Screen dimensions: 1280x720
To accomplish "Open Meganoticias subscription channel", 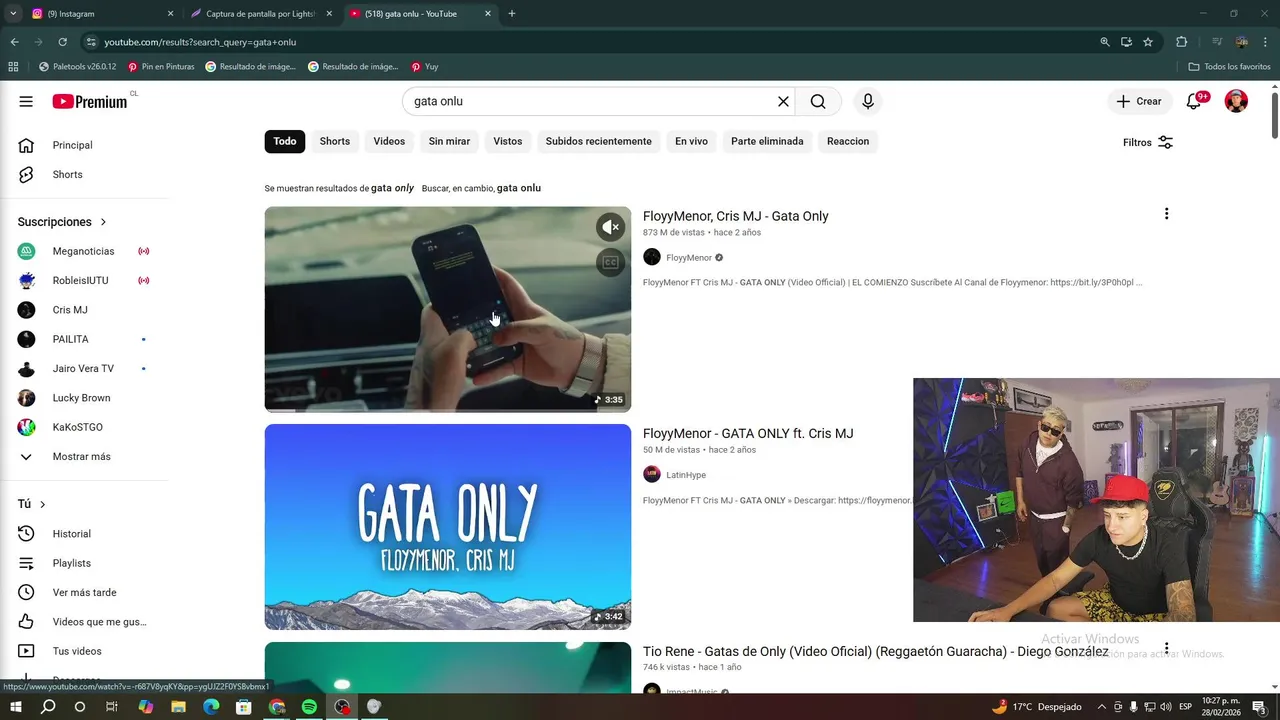I will pos(84,251).
